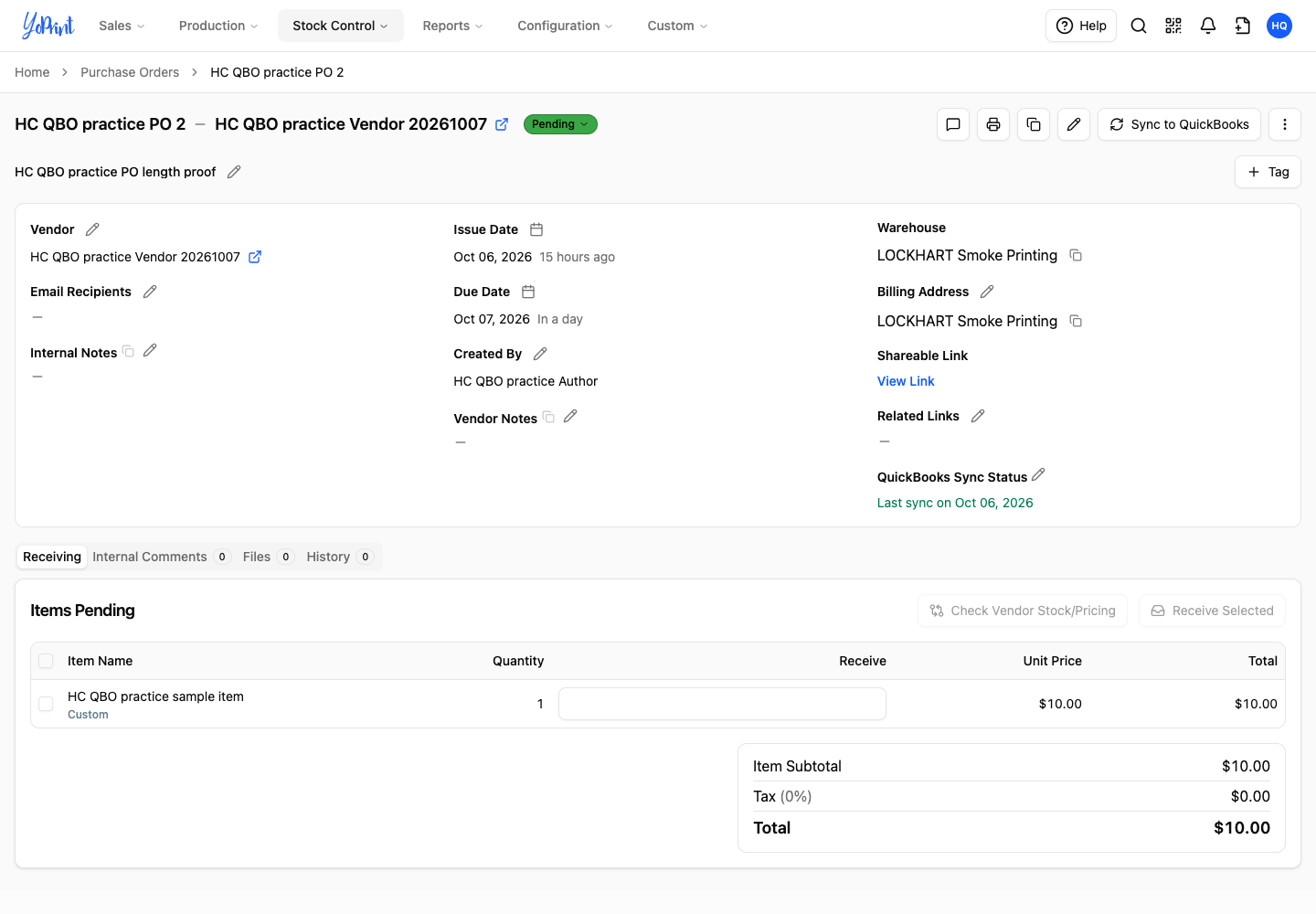Image resolution: width=1316 pixels, height=914 pixels.
Task: Edit the purchase order with pencil icon
Action: click(x=1074, y=124)
